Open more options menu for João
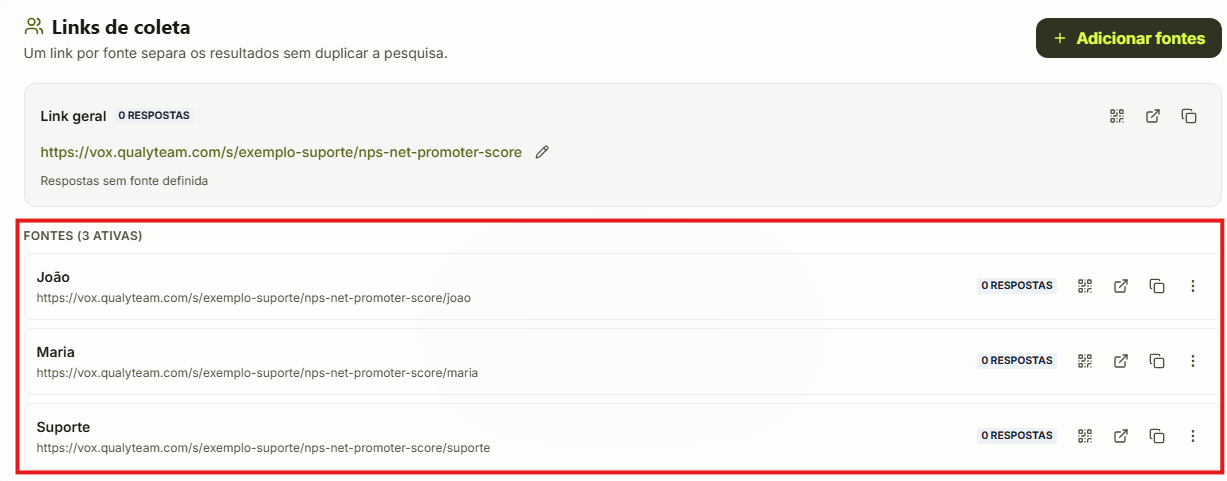Image resolution: width=1227 pixels, height=481 pixels. (1192, 286)
